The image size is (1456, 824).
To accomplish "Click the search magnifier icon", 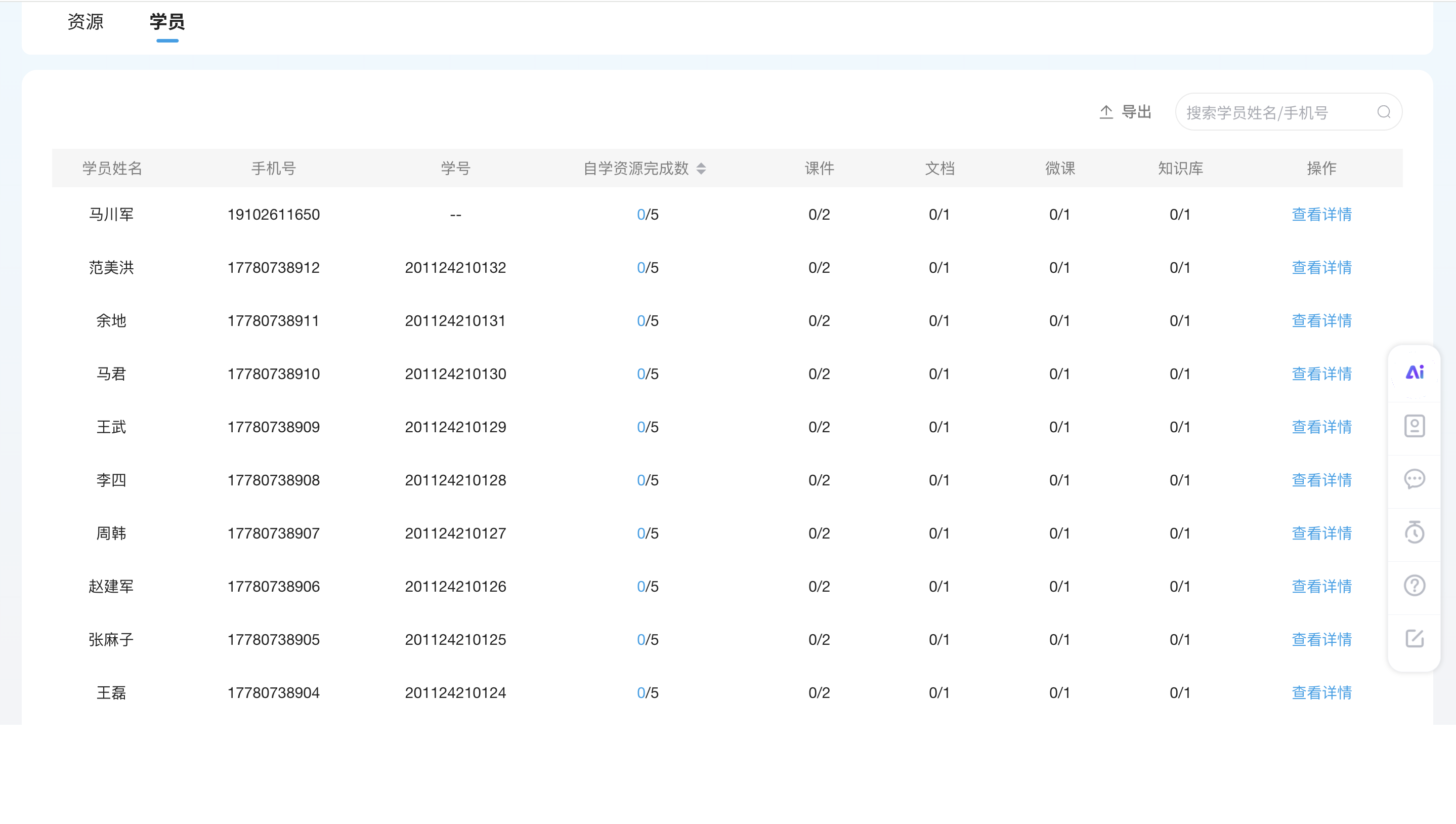I will point(1384,112).
